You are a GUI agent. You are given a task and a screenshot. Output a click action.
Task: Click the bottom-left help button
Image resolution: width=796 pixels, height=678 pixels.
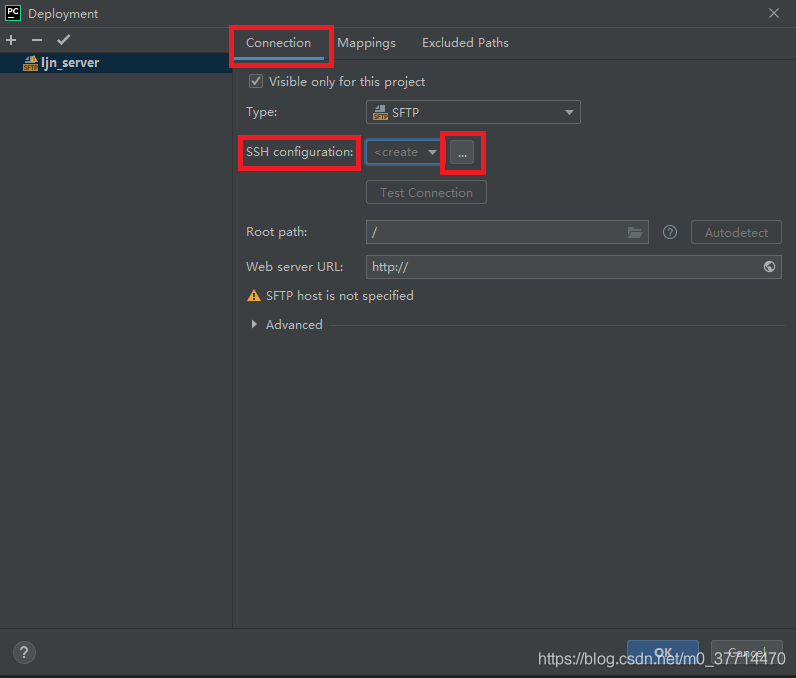25,652
